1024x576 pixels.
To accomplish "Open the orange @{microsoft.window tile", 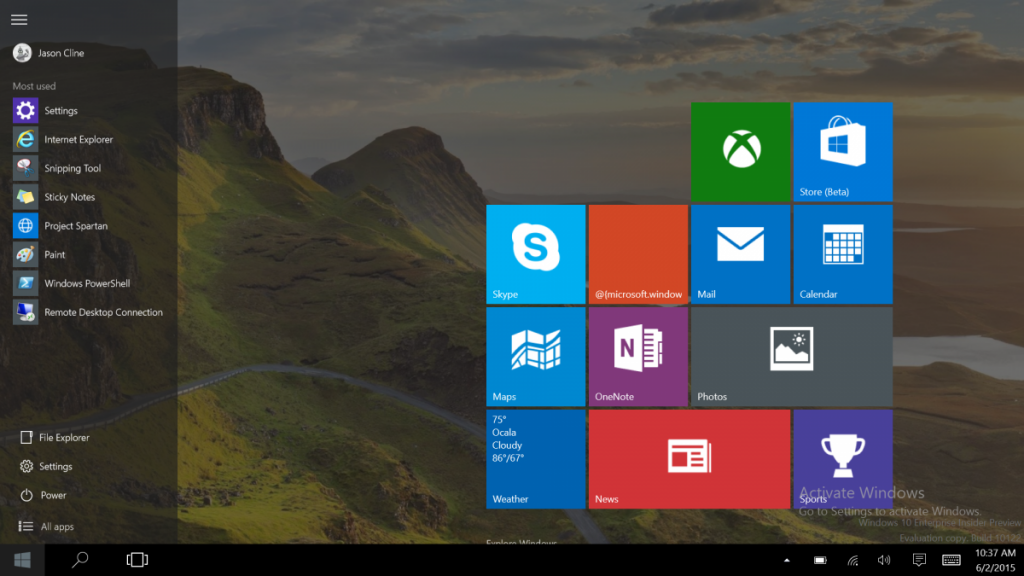I will tap(638, 254).
